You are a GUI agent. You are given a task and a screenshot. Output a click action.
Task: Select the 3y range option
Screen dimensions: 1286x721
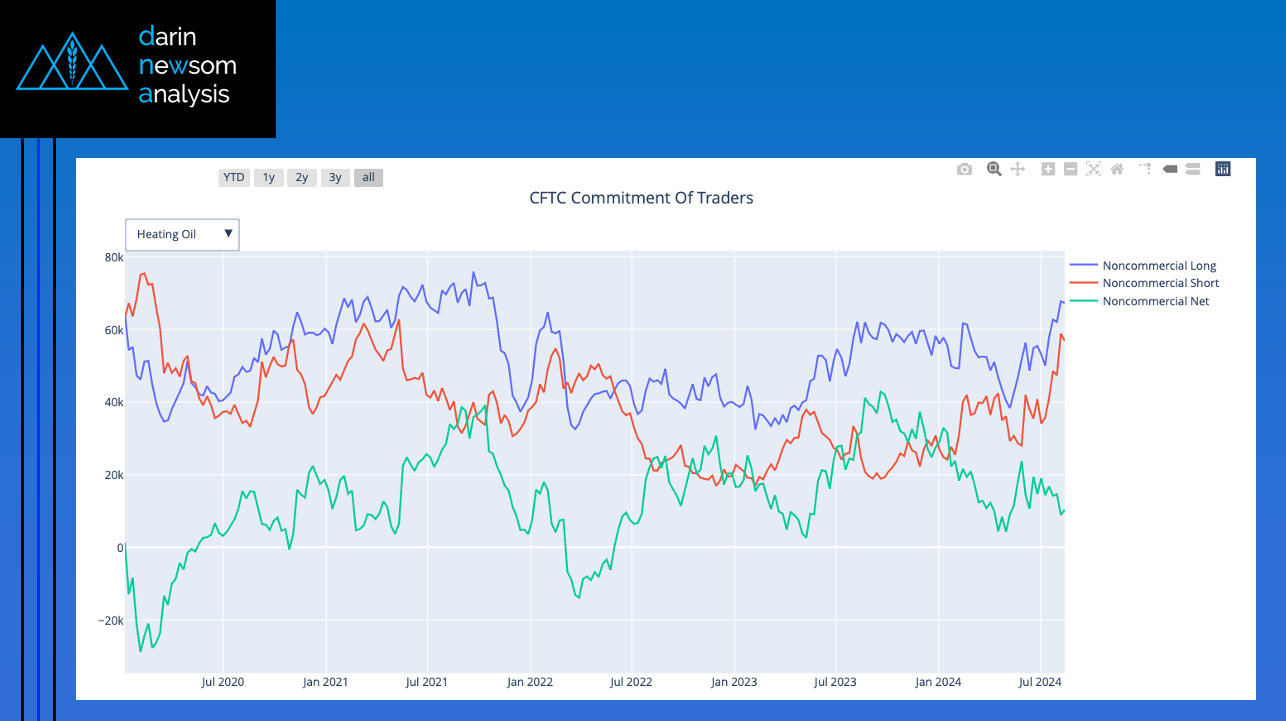(335, 178)
